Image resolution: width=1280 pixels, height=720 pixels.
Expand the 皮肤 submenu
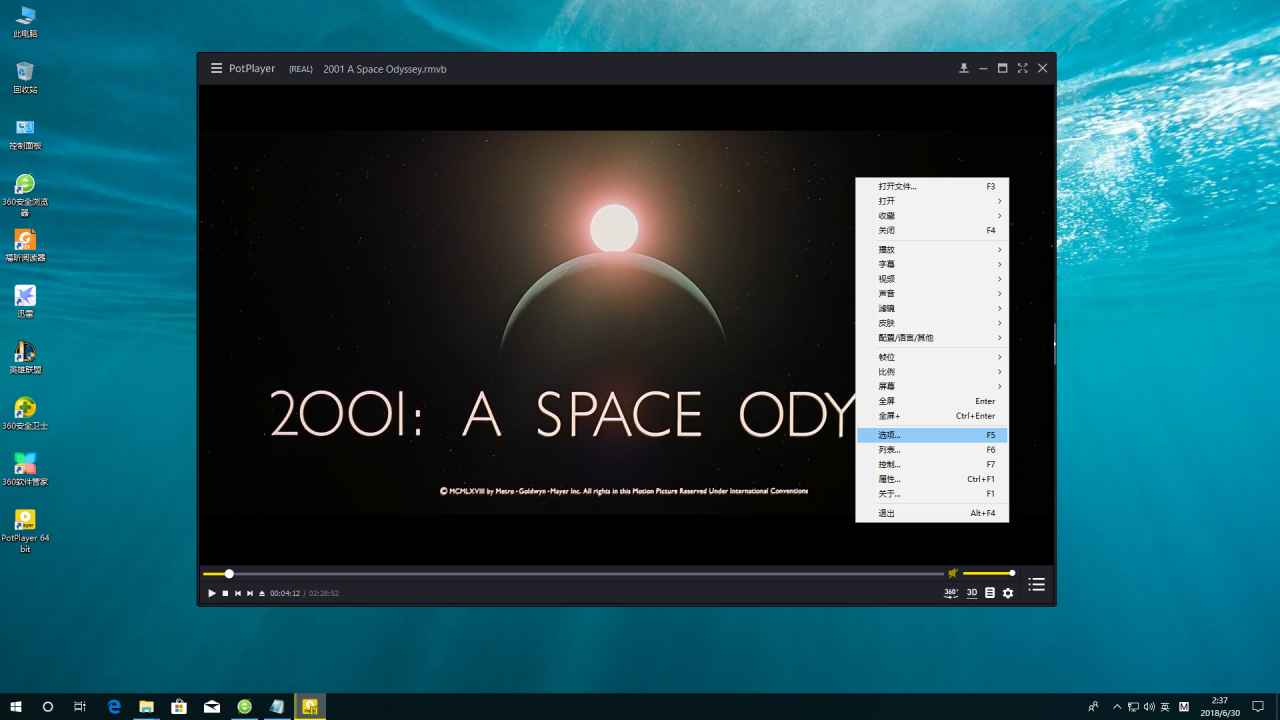pos(932,323)
